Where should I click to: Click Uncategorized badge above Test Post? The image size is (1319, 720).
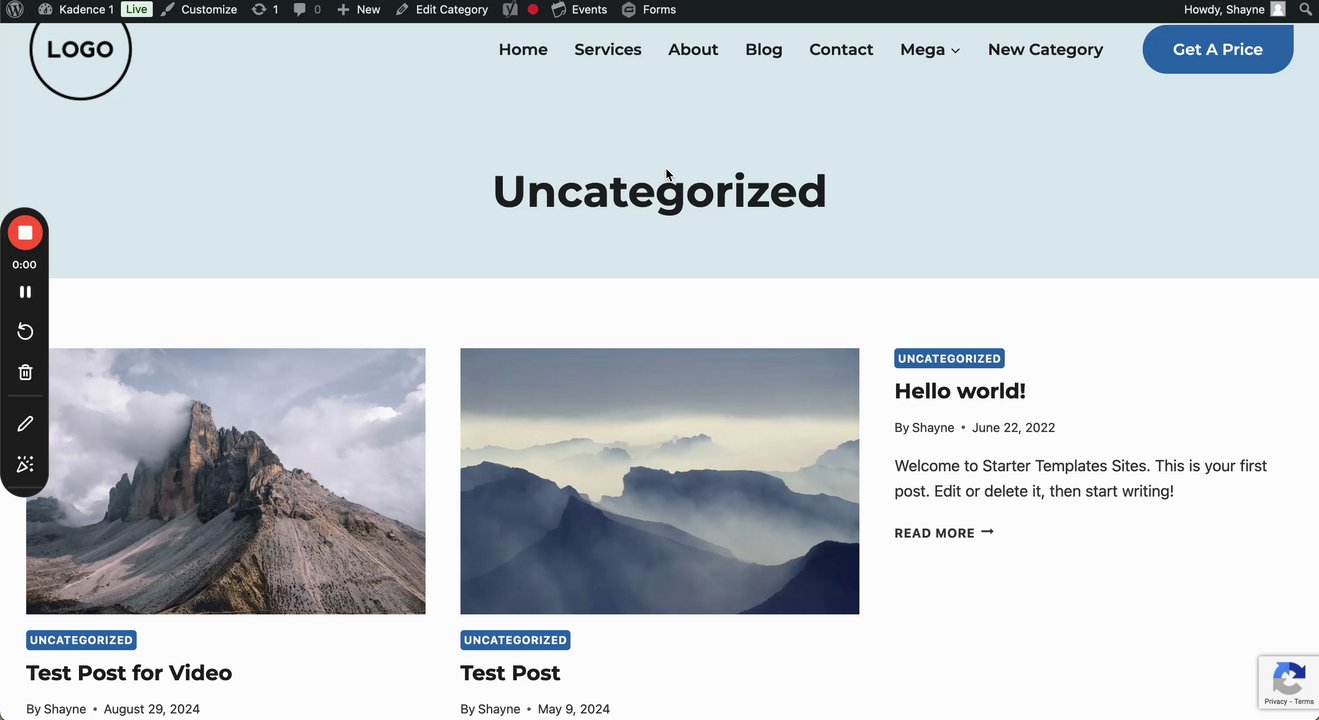[x=515, y=640]
